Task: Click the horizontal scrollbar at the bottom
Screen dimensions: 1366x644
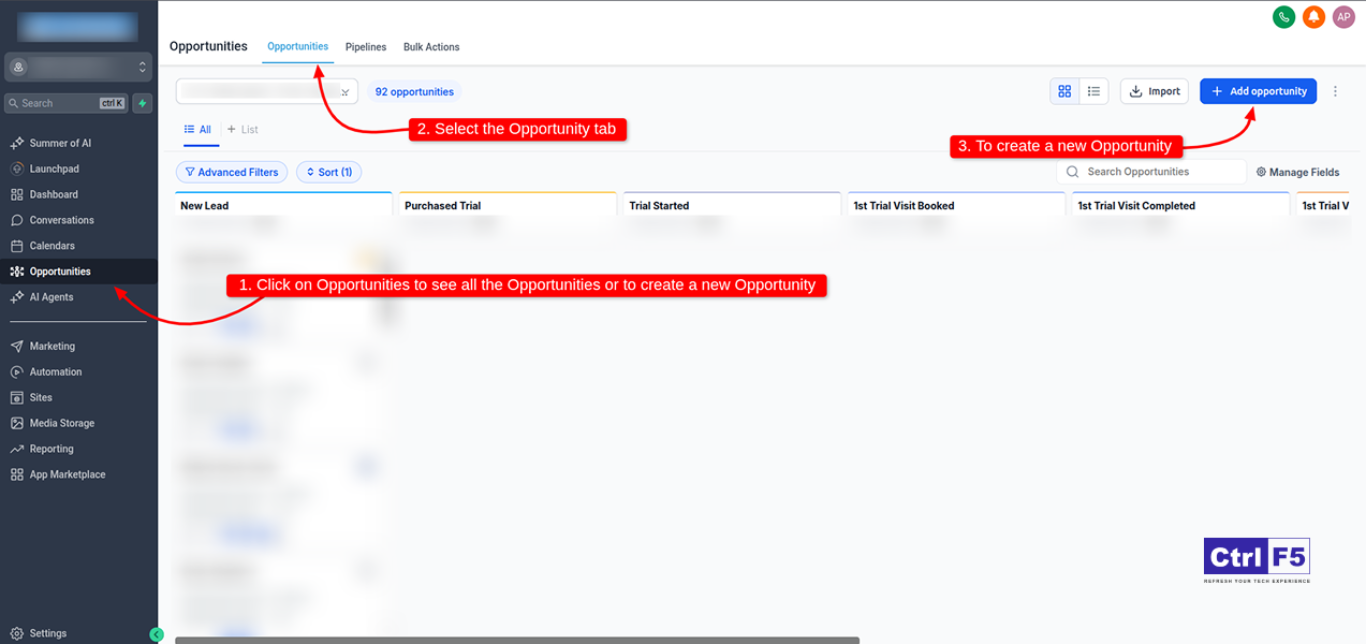Action: (x=516, y=640)
